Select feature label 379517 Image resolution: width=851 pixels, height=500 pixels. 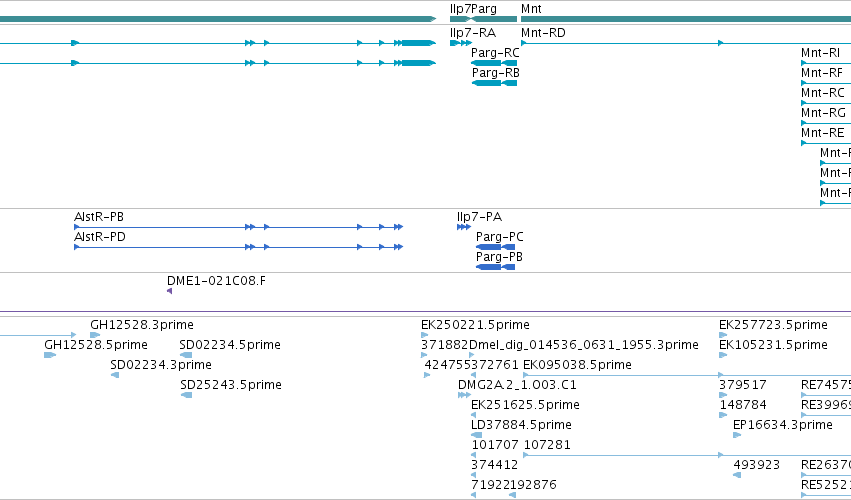pyautogui.click(x=742, y=385)
